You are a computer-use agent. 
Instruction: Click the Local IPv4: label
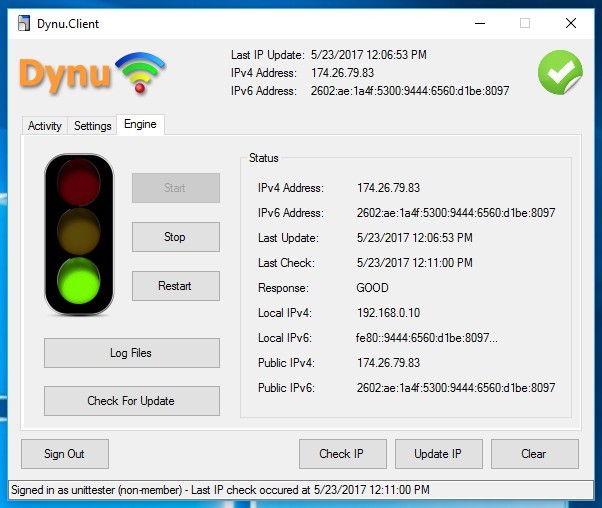(x=285, y=313)
